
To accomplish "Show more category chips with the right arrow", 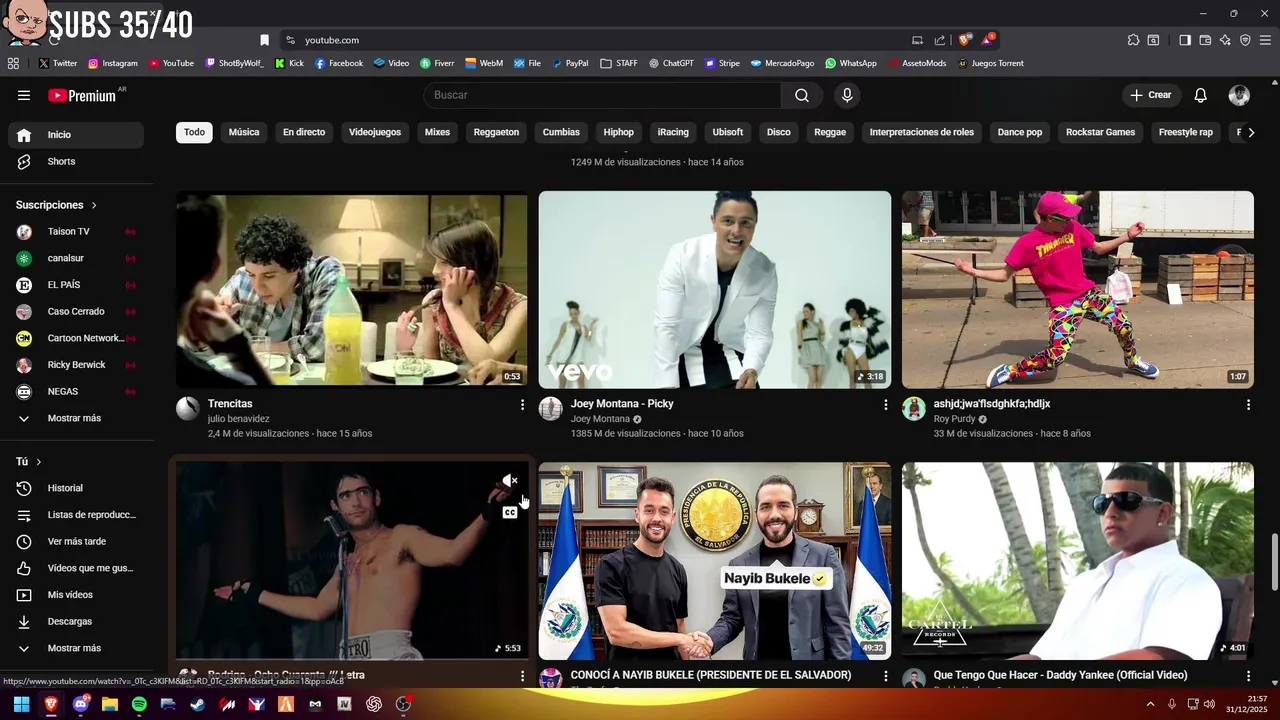I will click(1250, 132).
